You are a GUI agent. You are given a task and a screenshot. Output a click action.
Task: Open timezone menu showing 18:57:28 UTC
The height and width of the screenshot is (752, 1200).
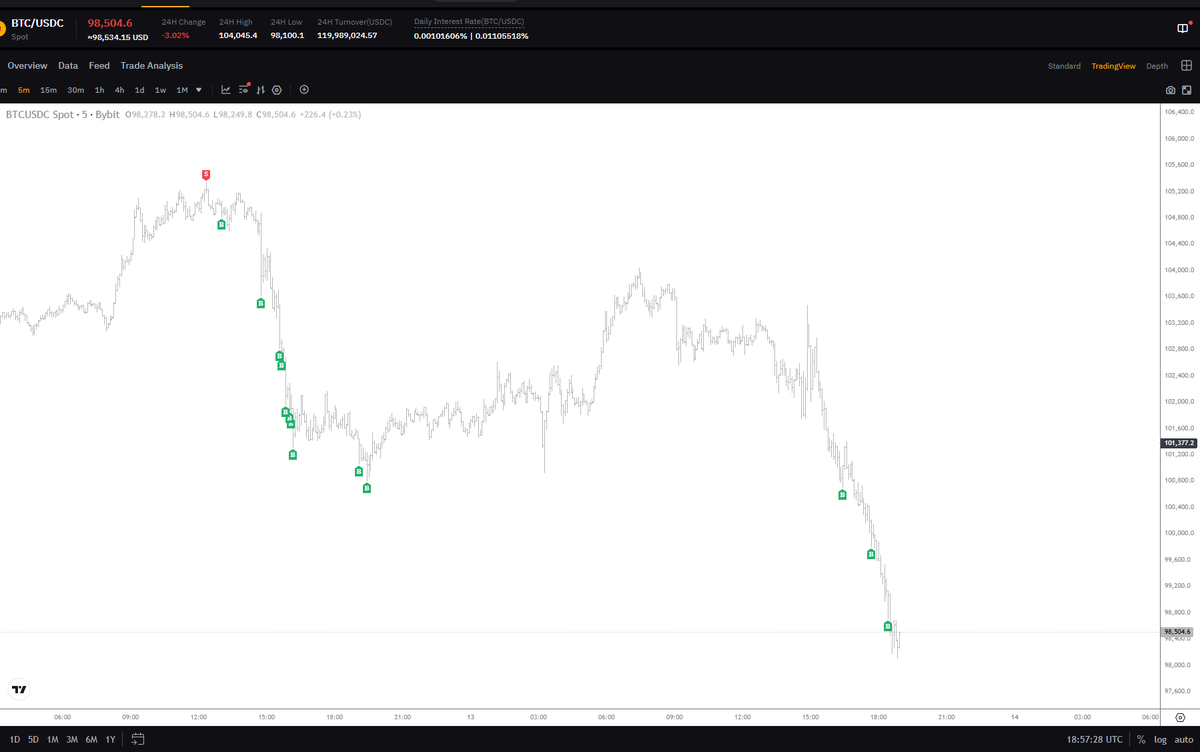tap(1094, 739)
